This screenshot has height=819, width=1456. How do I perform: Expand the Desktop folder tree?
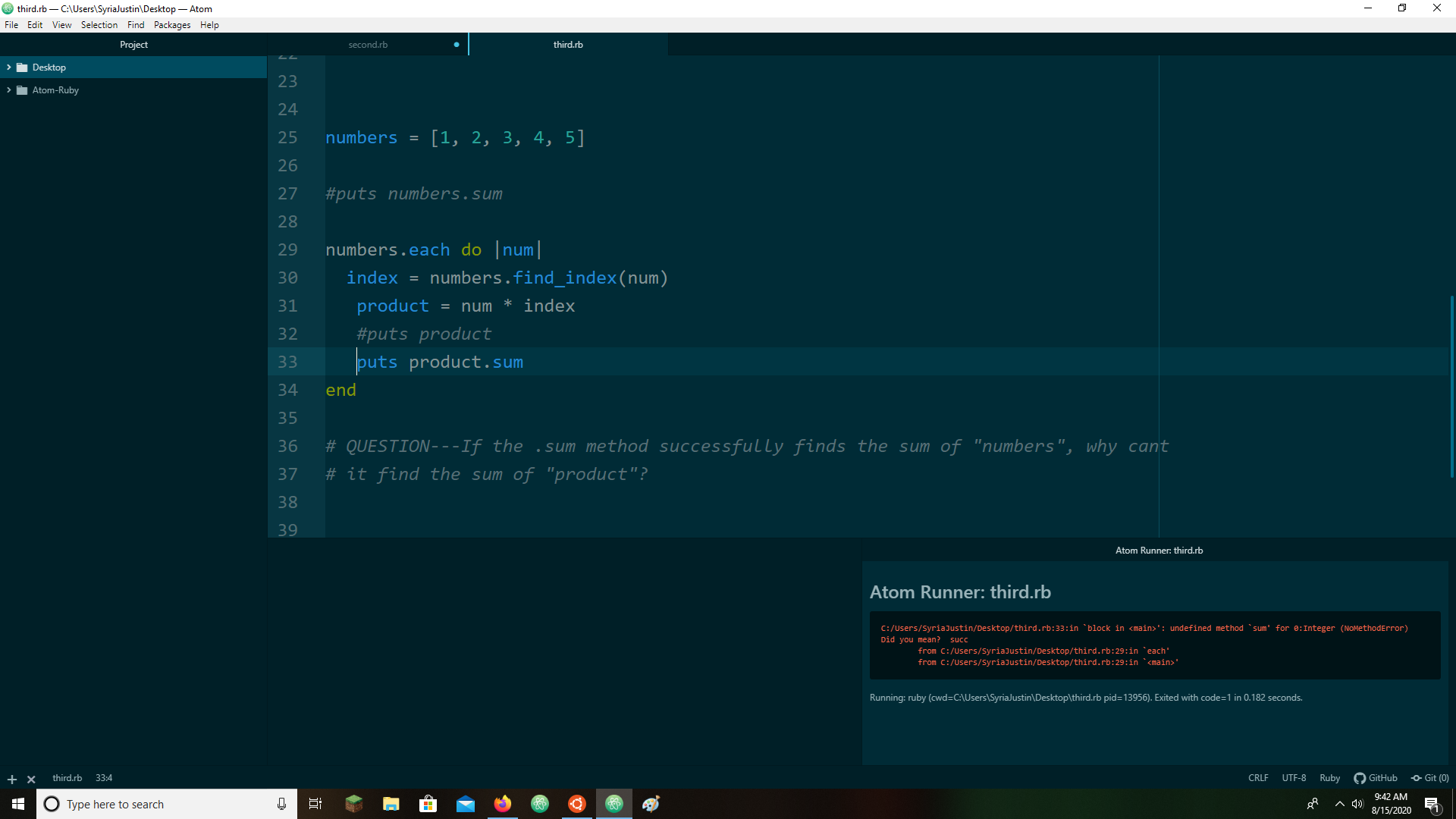pyautogui.click(x=9, y=67)
